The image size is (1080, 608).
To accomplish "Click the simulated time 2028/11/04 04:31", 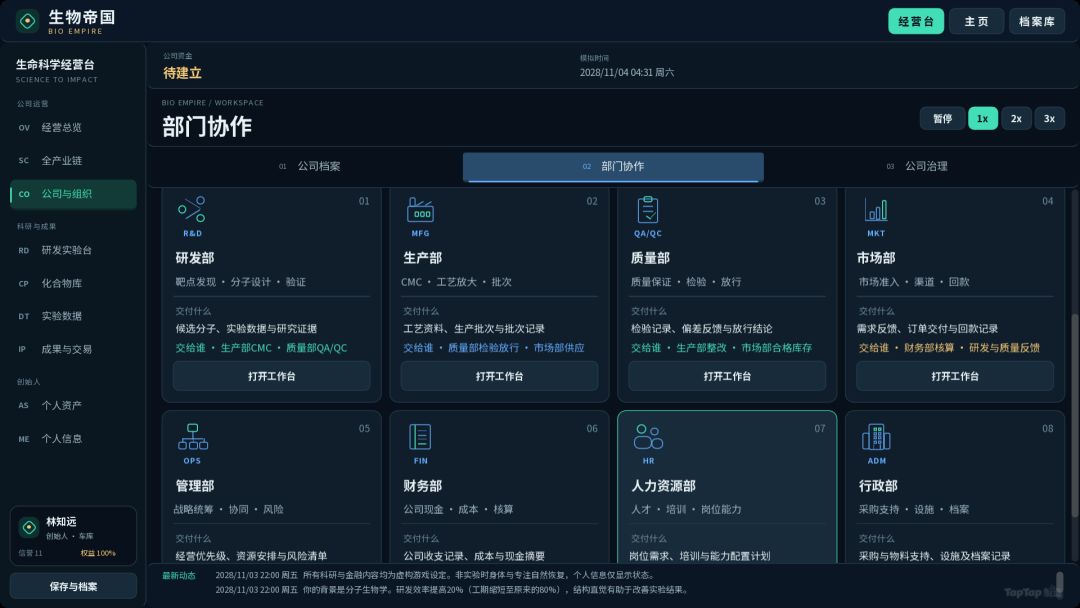I will click(x=627, y=72).
